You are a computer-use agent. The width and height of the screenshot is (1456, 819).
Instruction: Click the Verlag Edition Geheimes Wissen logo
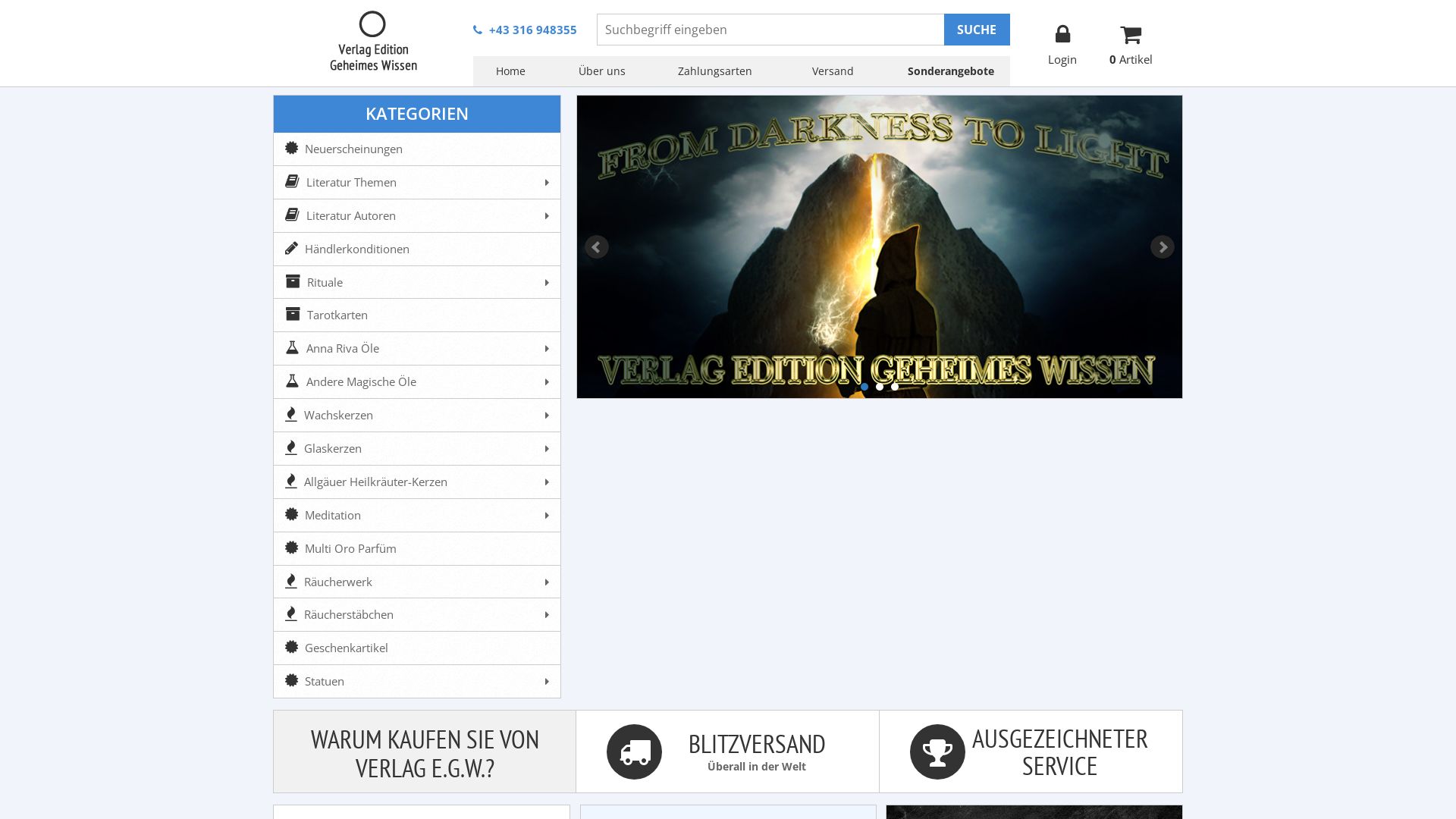[373, 42]
